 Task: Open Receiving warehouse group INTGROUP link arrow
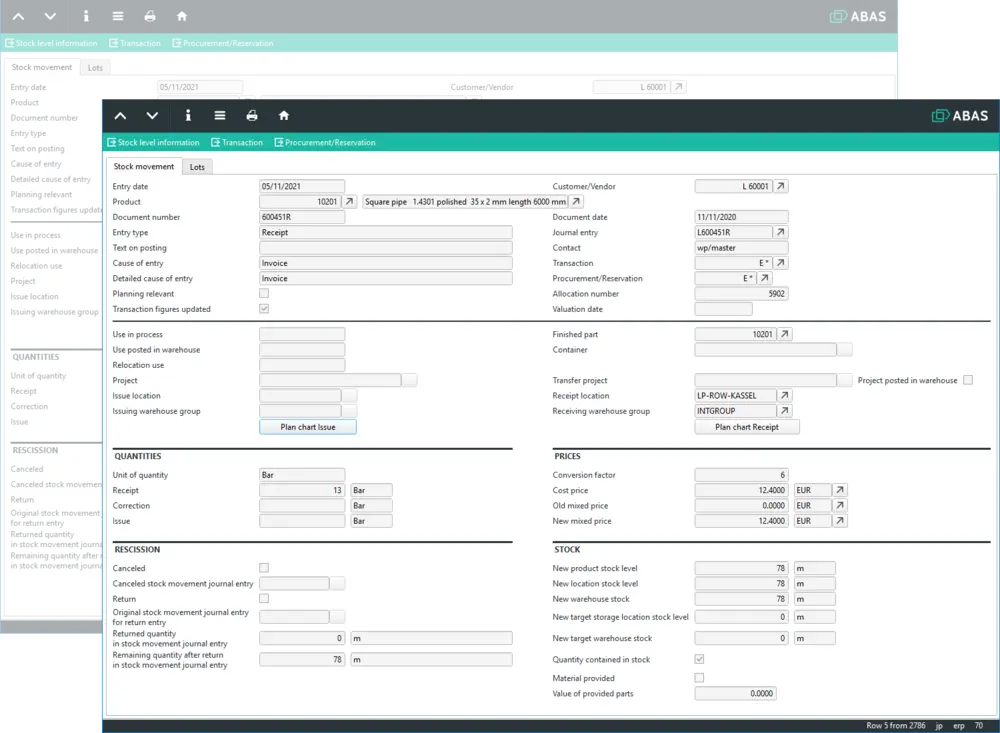tap(785, 411)
